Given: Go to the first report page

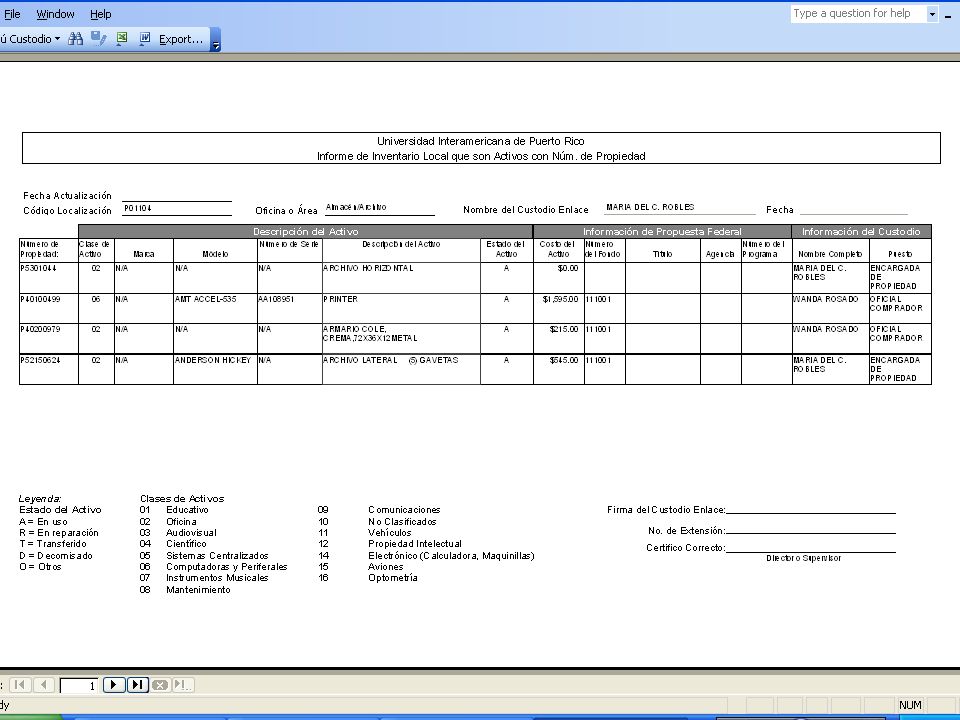Looking at the screenshot, I should [20, 684].
